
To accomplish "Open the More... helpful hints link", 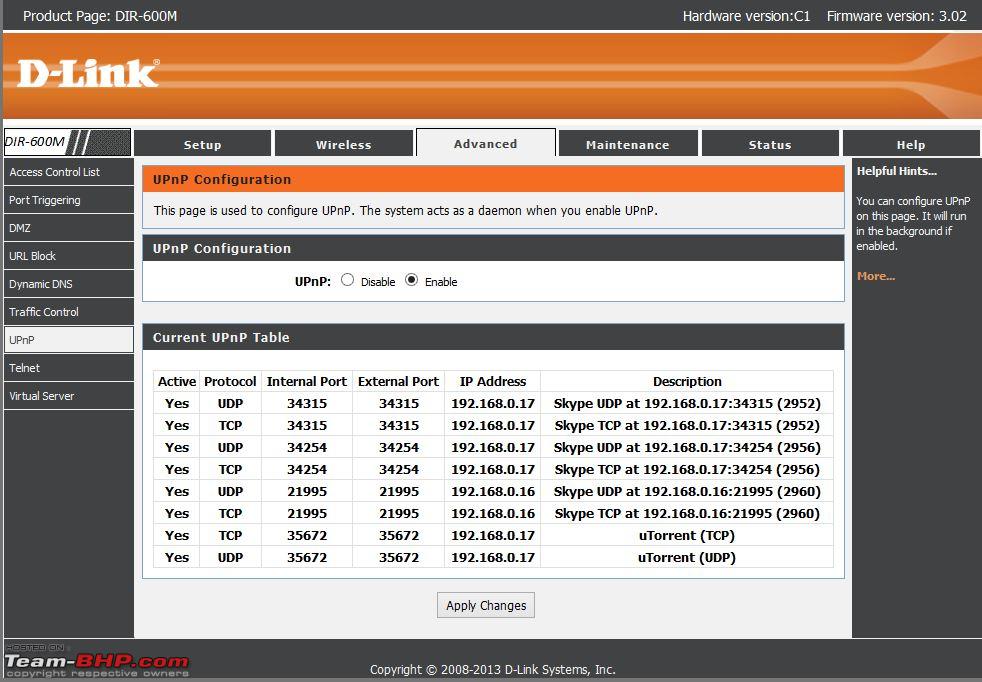I will [x=876, y=276].
